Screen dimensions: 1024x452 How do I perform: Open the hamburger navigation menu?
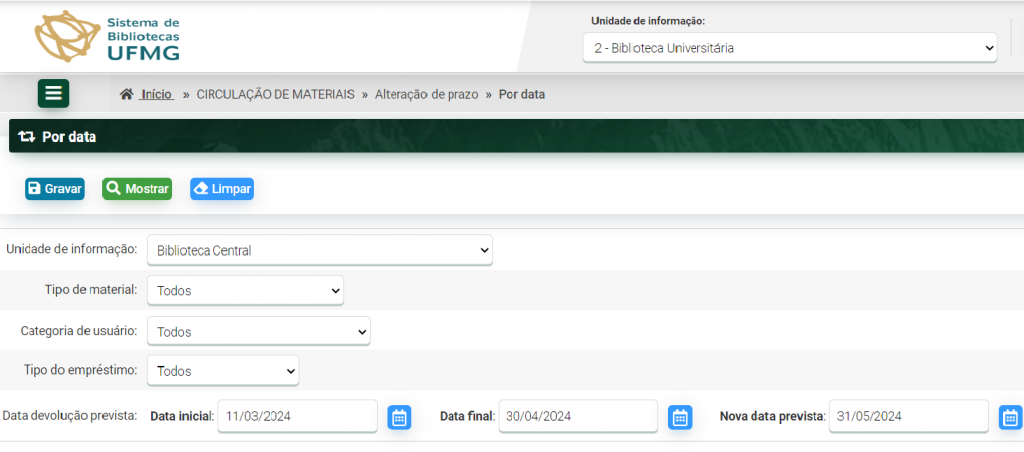53,93
